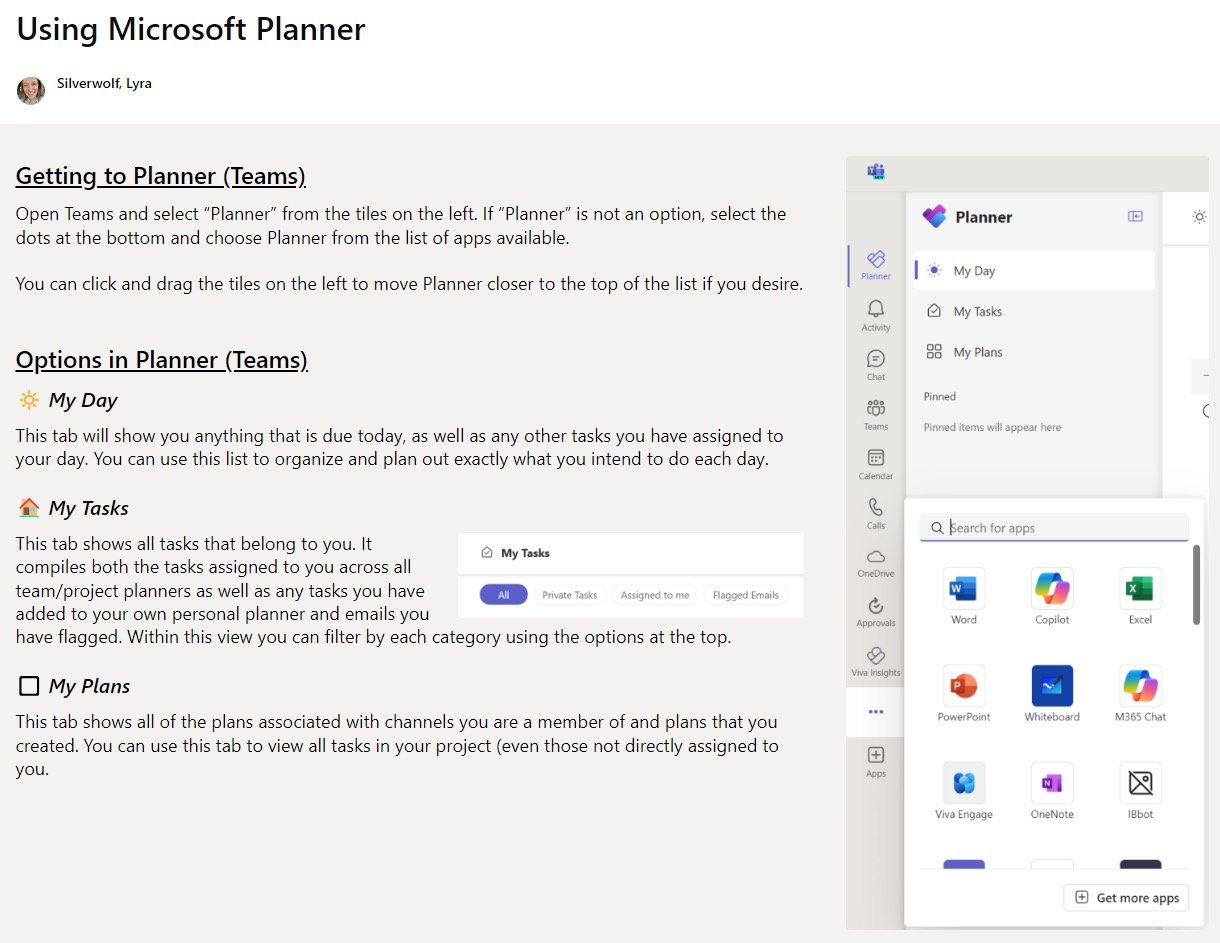This screenshot has height=943, width=1220.
Task: Click the square icon beside My Plans heading
Action: 30,686
